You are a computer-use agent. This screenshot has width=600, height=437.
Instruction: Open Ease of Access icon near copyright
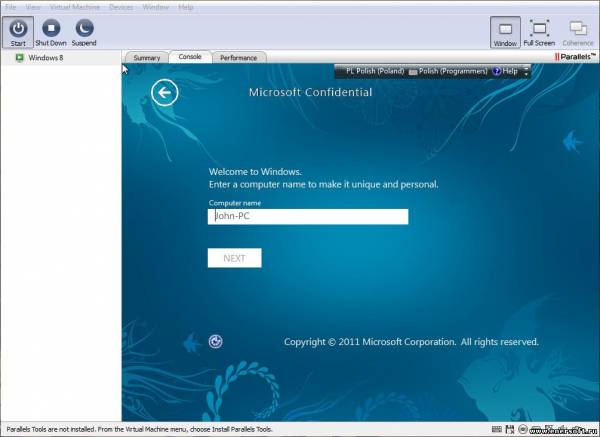215,341
